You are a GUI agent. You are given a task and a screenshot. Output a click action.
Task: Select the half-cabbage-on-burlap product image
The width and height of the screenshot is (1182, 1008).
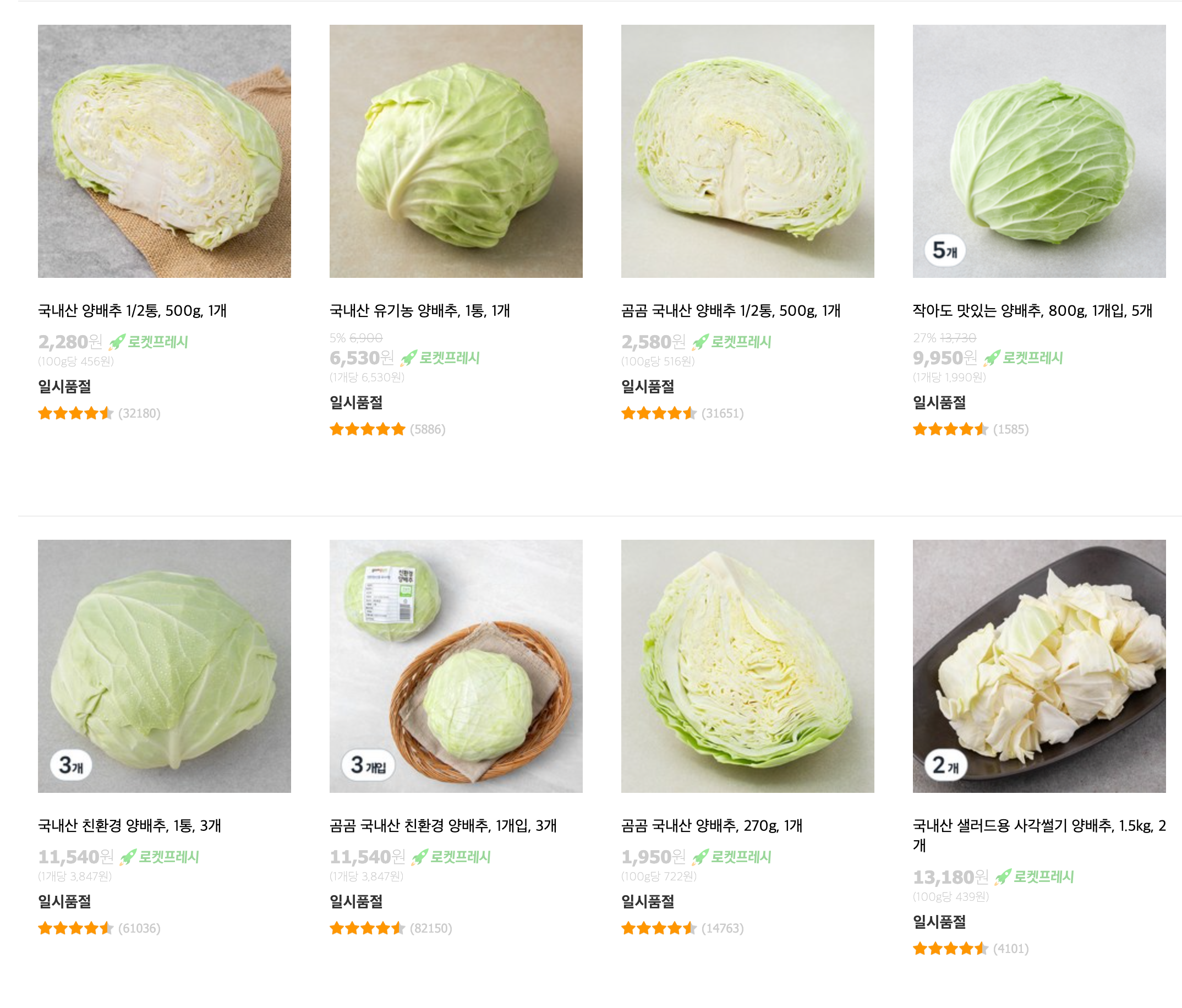click(165, 151)
